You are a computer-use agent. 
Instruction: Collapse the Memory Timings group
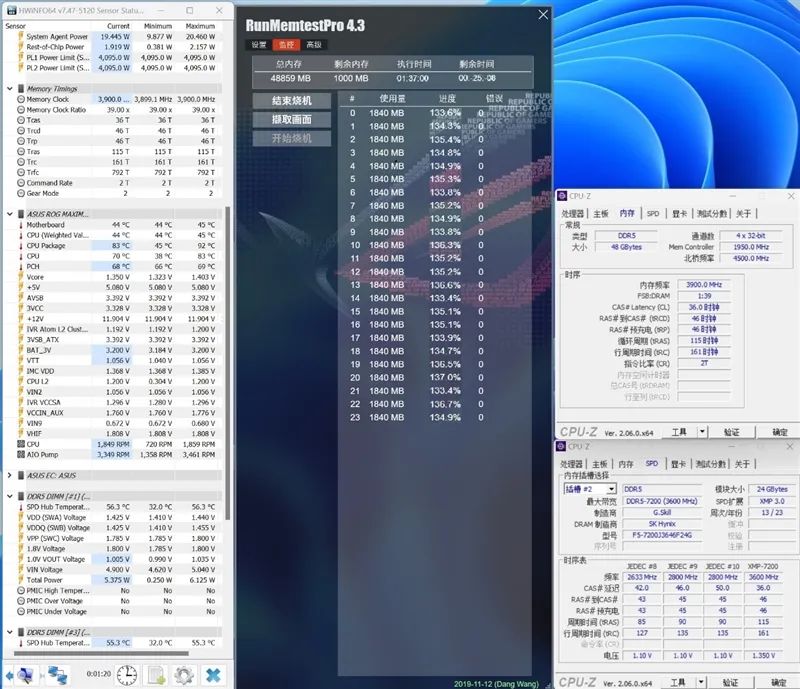[x=9, y=88]
